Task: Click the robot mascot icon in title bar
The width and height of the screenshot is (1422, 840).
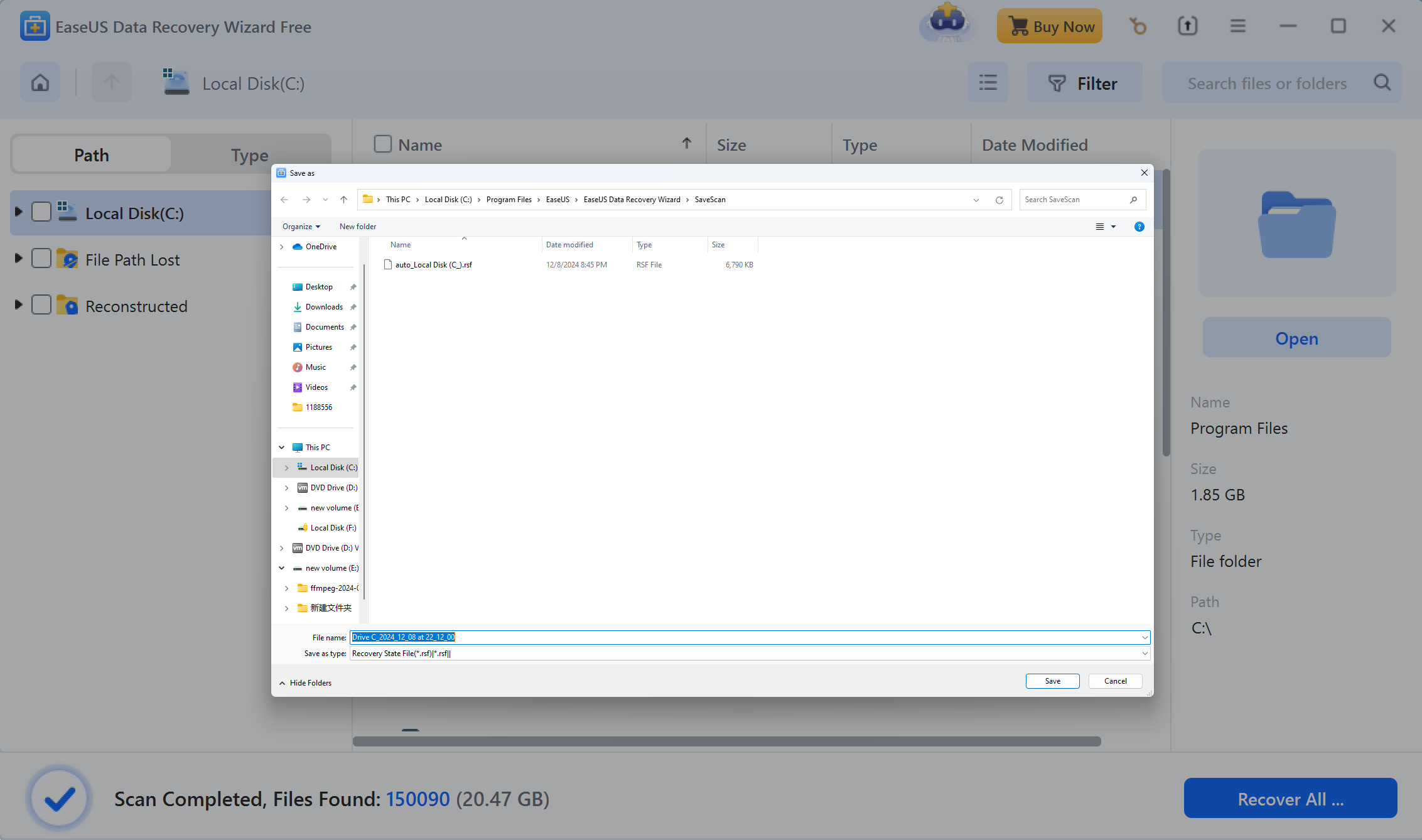Action: point(947,24)
